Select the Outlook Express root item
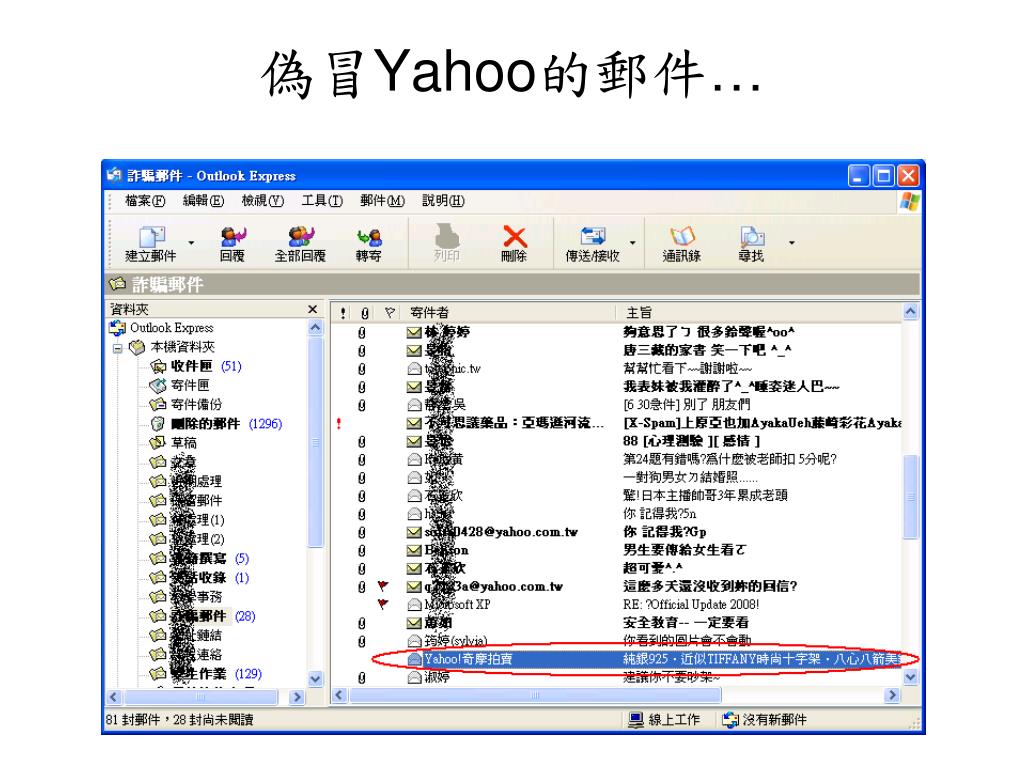Viewport: 1024px width, 768px height. tap(162, 328)
